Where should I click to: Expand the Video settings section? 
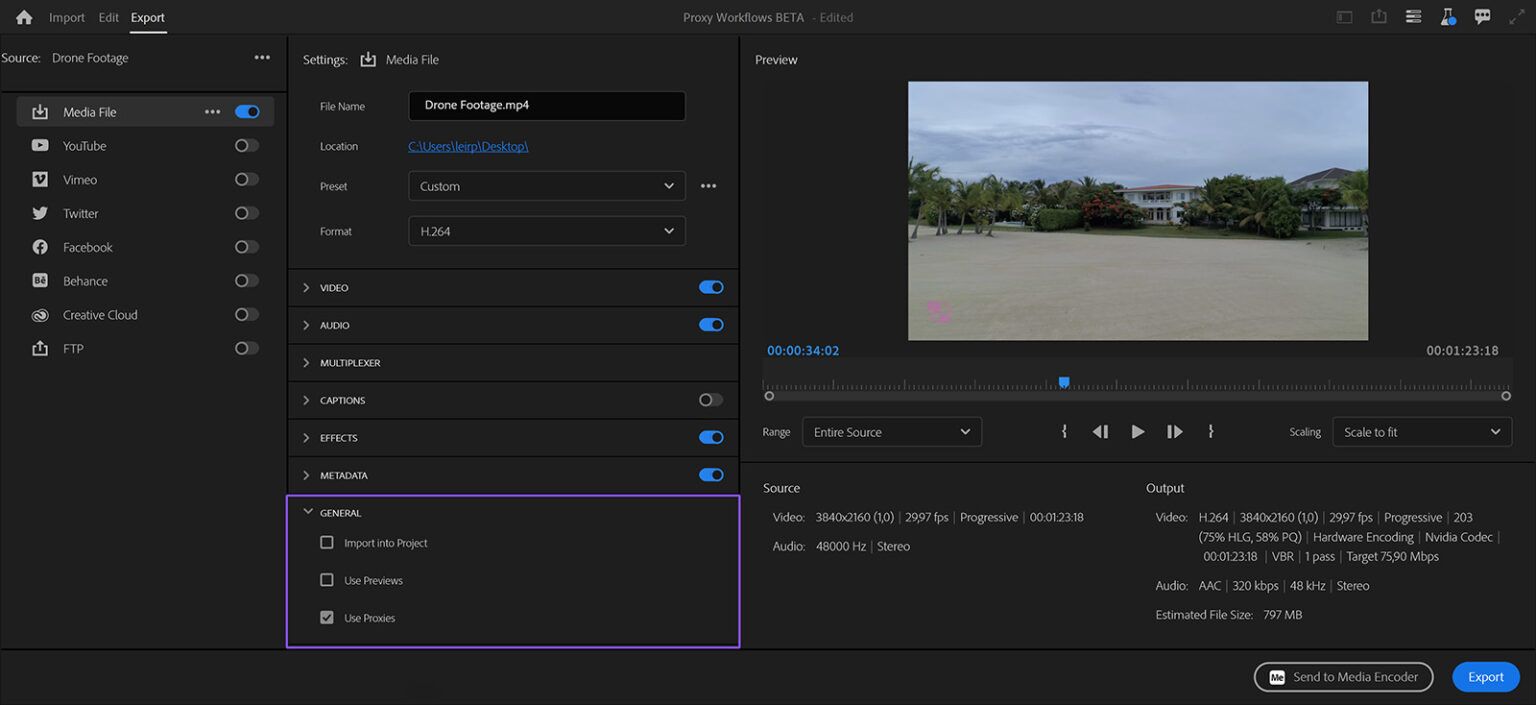307,287
